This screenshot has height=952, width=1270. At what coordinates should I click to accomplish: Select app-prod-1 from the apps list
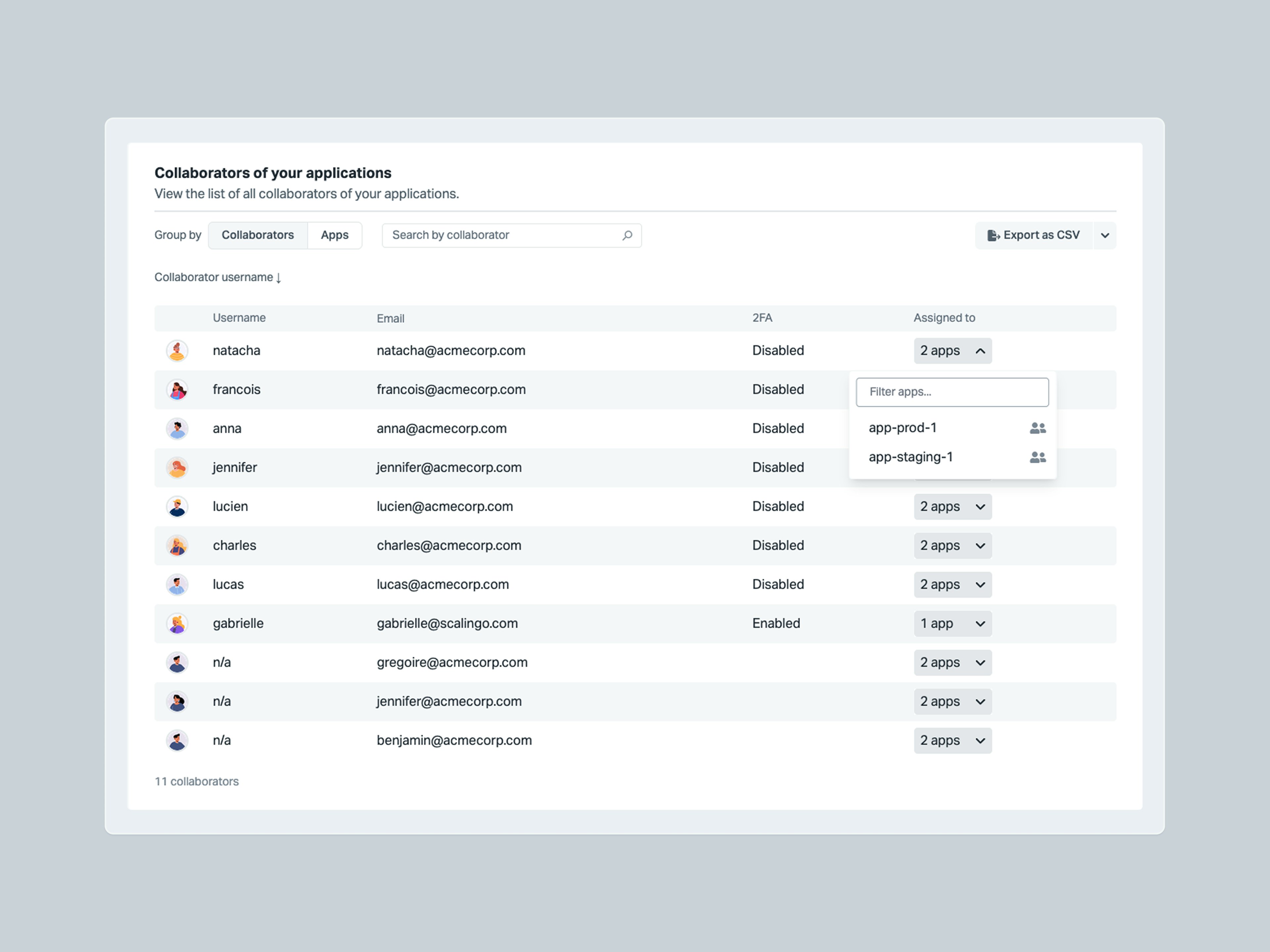coord(903,427)
